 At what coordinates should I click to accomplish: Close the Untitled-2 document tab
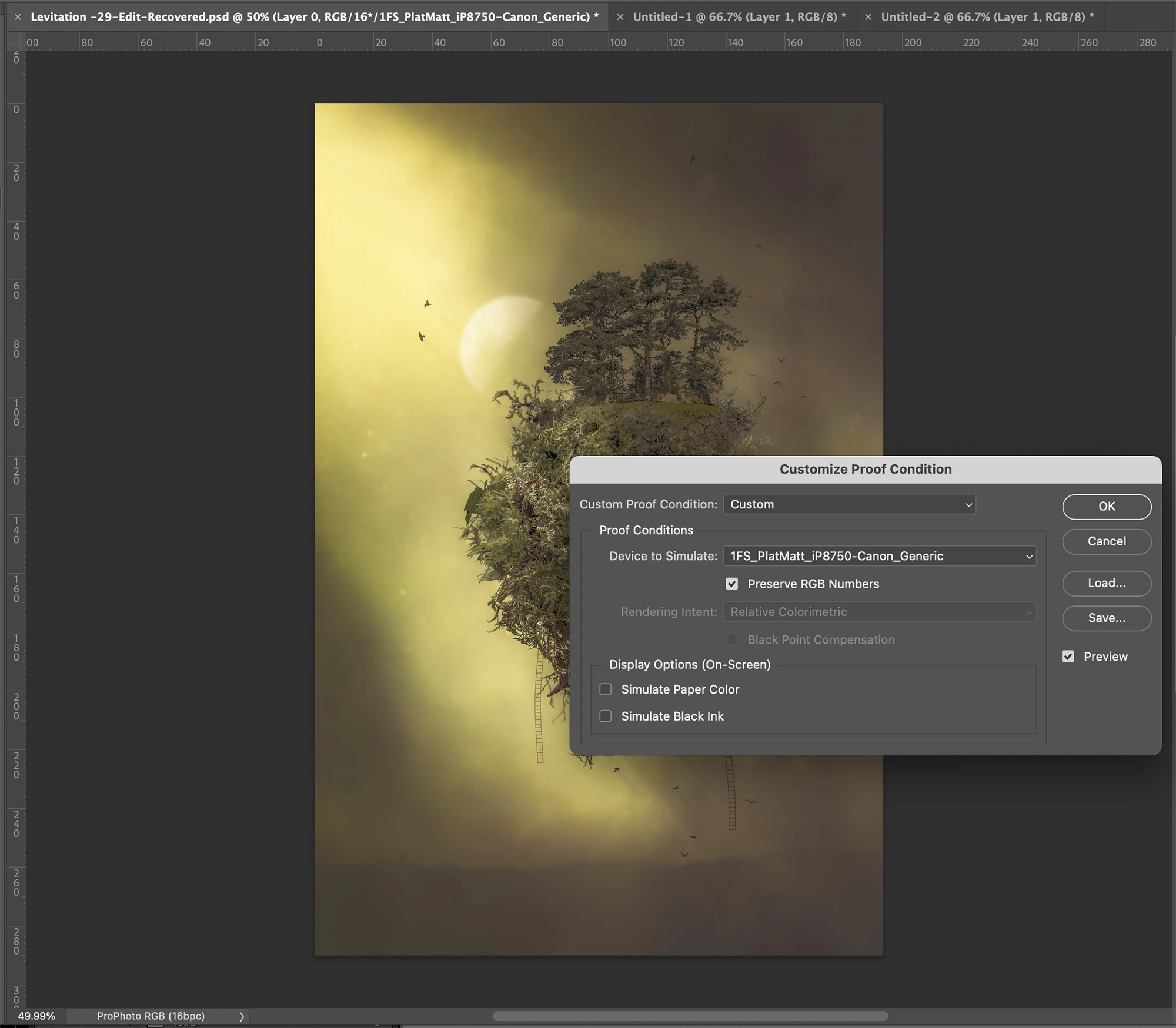(x=868, y=17)
